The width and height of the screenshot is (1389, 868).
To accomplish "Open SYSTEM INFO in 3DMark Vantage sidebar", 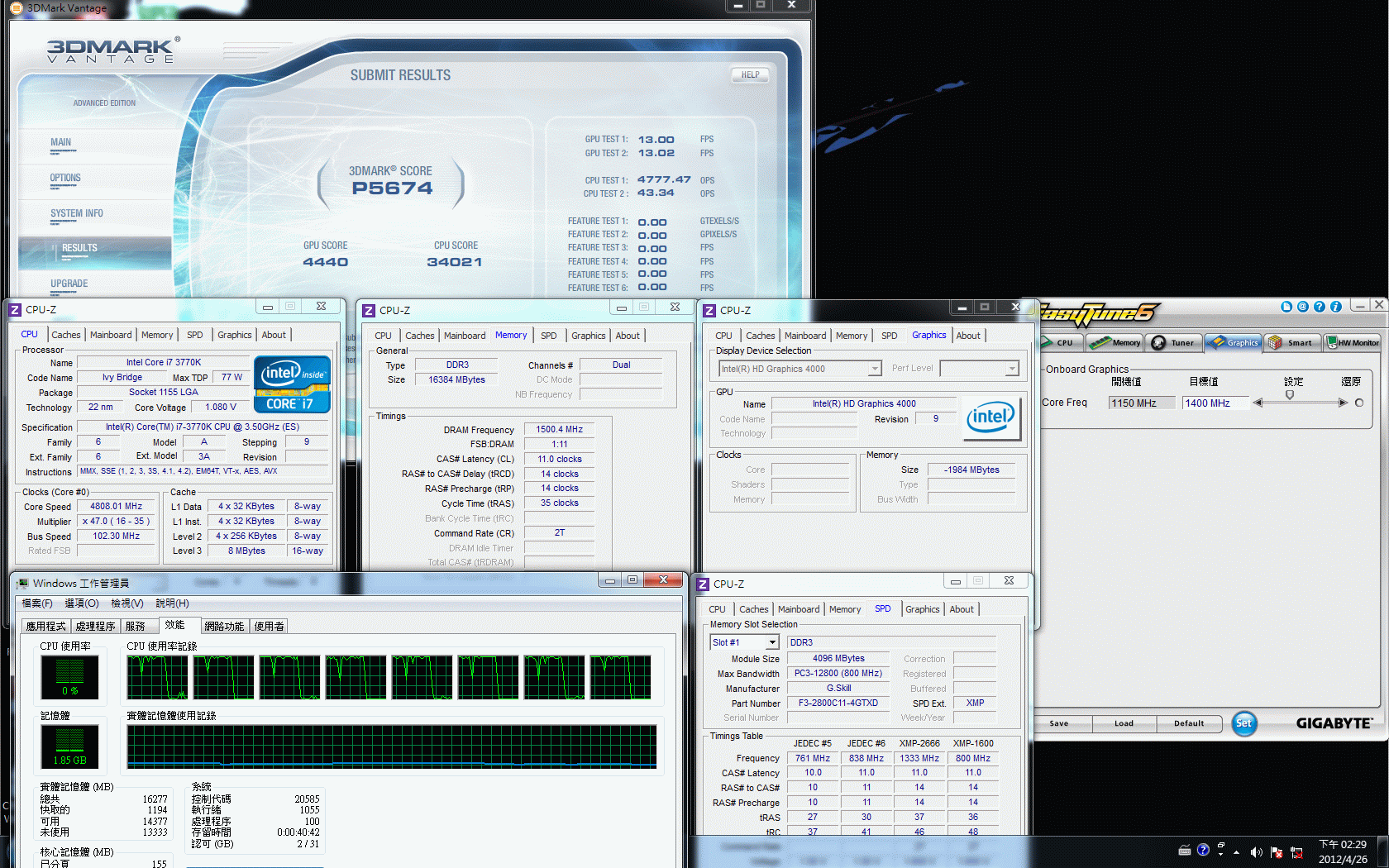I will [x=77, y=213].
